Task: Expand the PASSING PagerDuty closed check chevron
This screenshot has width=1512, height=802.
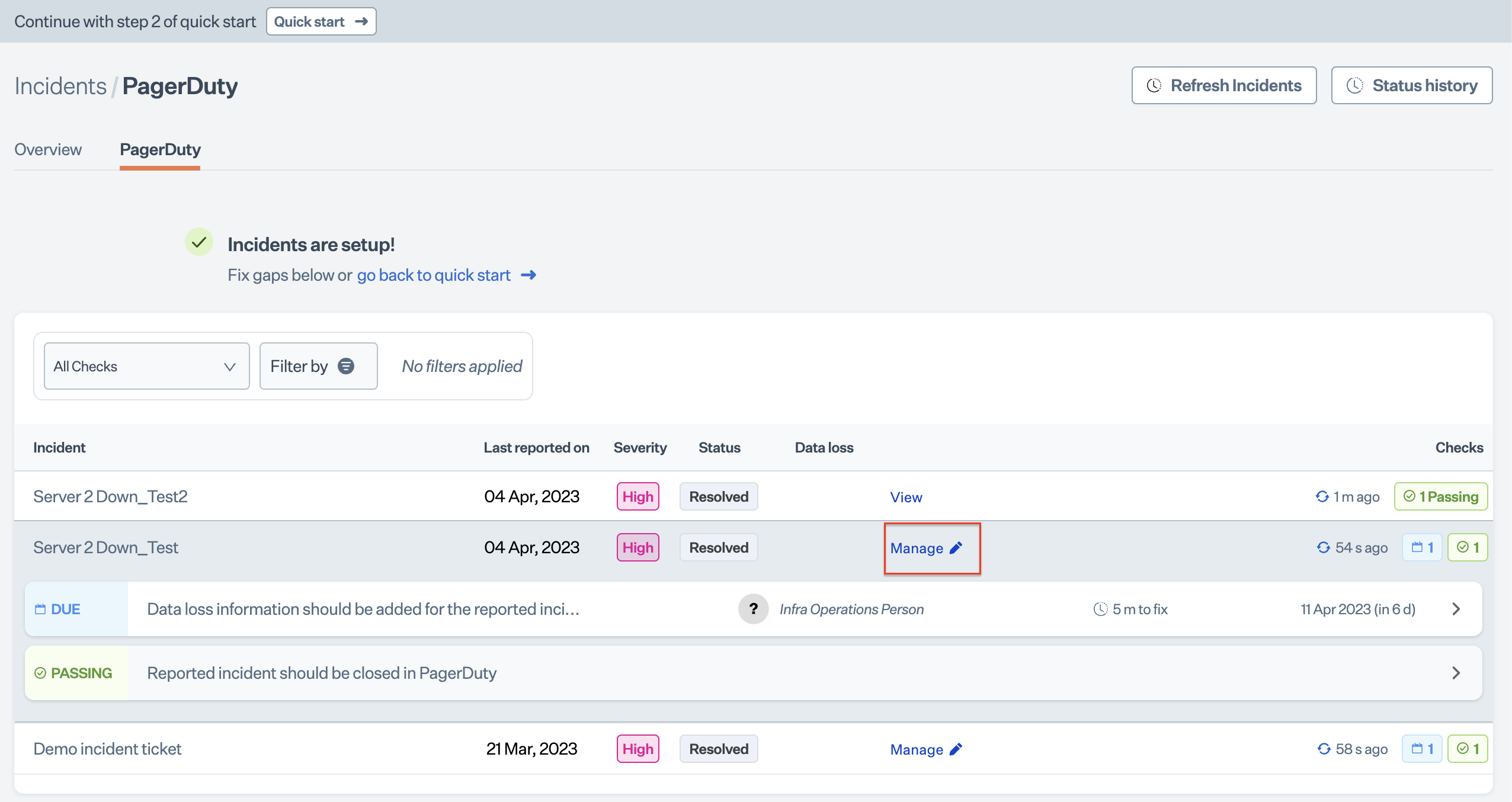Action: tap(1456, 673)
